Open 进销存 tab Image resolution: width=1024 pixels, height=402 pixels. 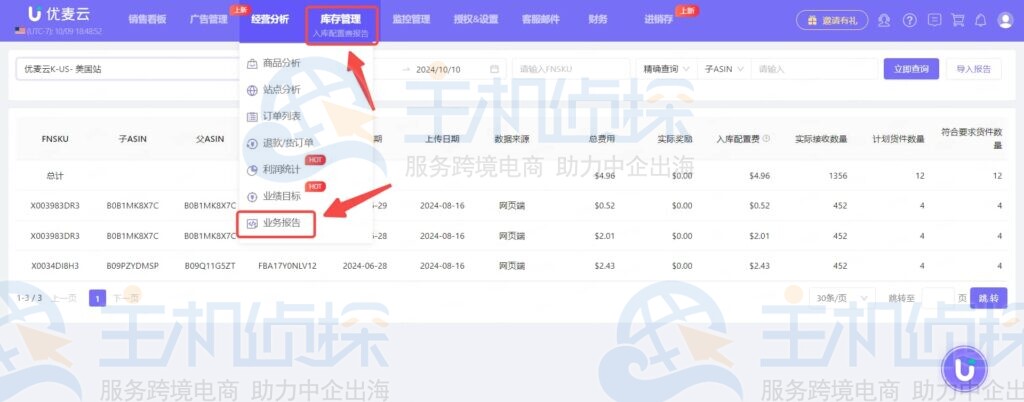[659, 20]
